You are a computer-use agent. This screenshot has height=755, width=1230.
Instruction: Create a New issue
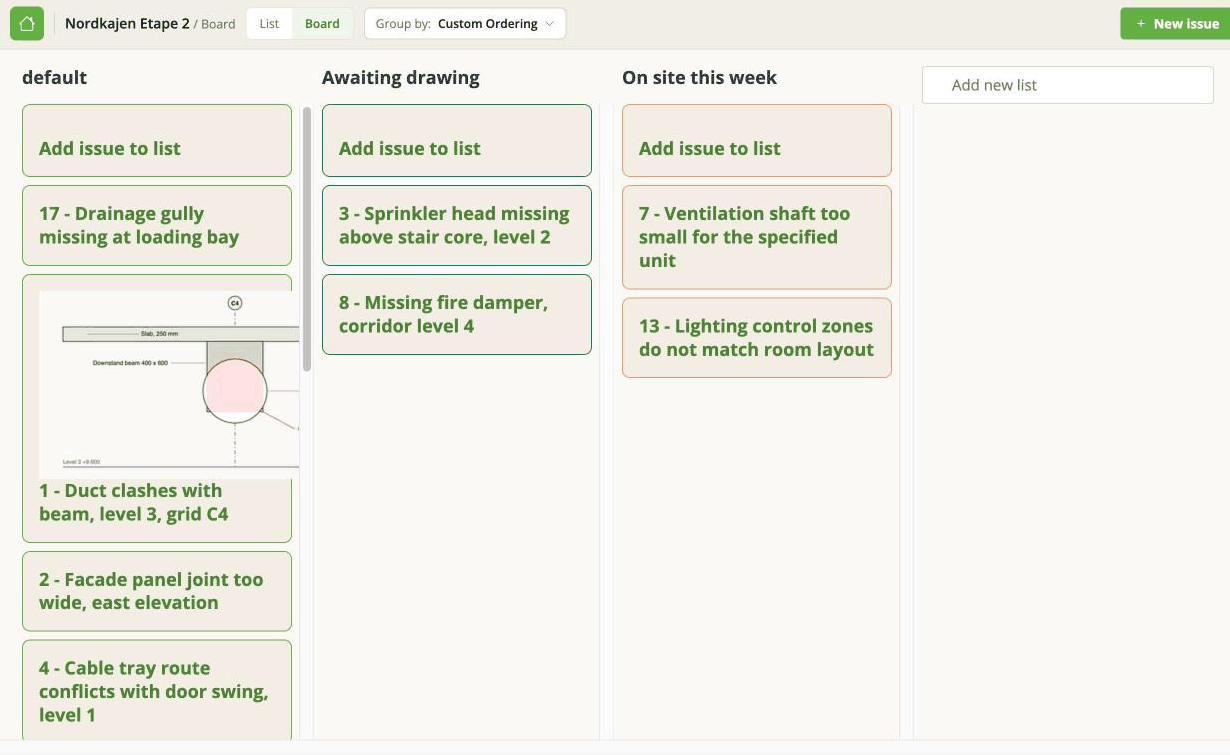click(x=1175, y=24)
